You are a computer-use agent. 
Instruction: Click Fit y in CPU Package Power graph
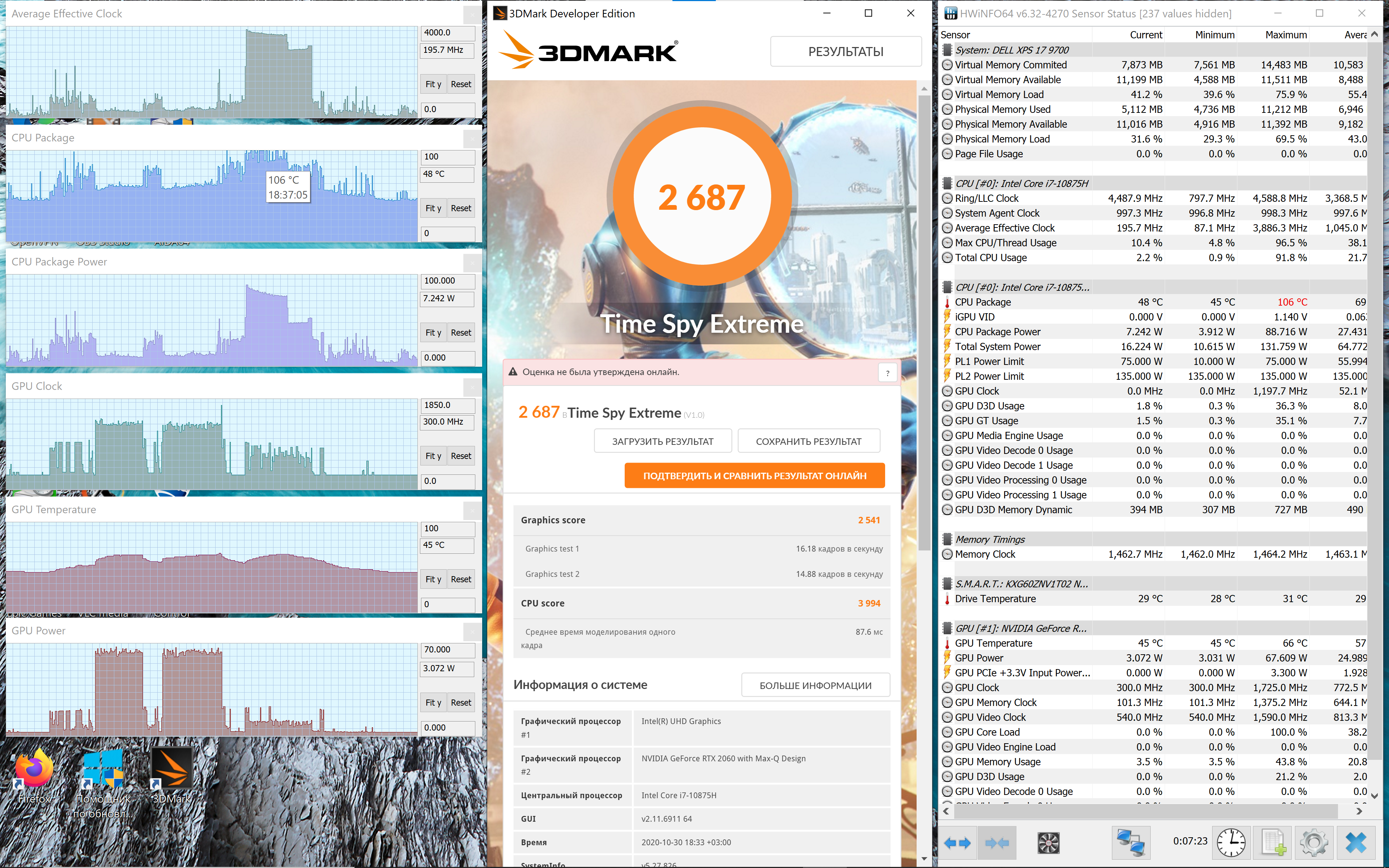433,333
